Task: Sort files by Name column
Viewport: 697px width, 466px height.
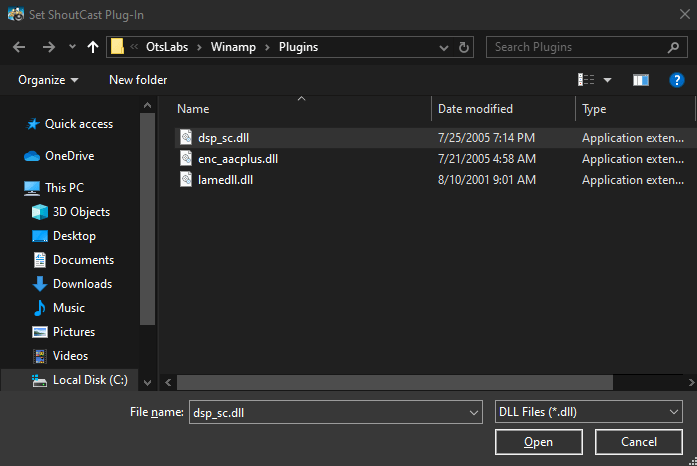Action: click(301, 109)
